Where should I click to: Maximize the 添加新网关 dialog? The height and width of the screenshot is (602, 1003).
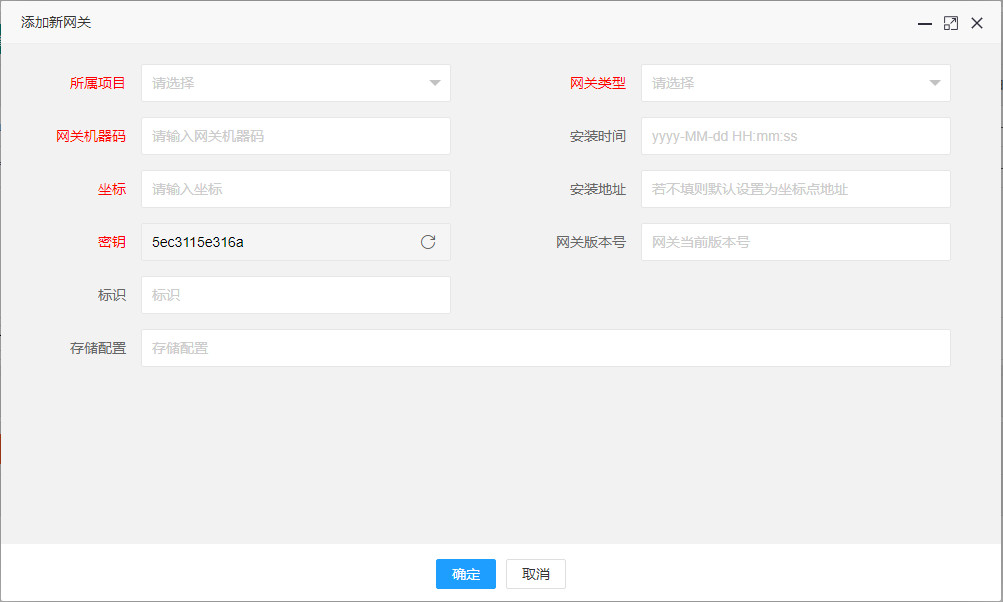[951, 24]
